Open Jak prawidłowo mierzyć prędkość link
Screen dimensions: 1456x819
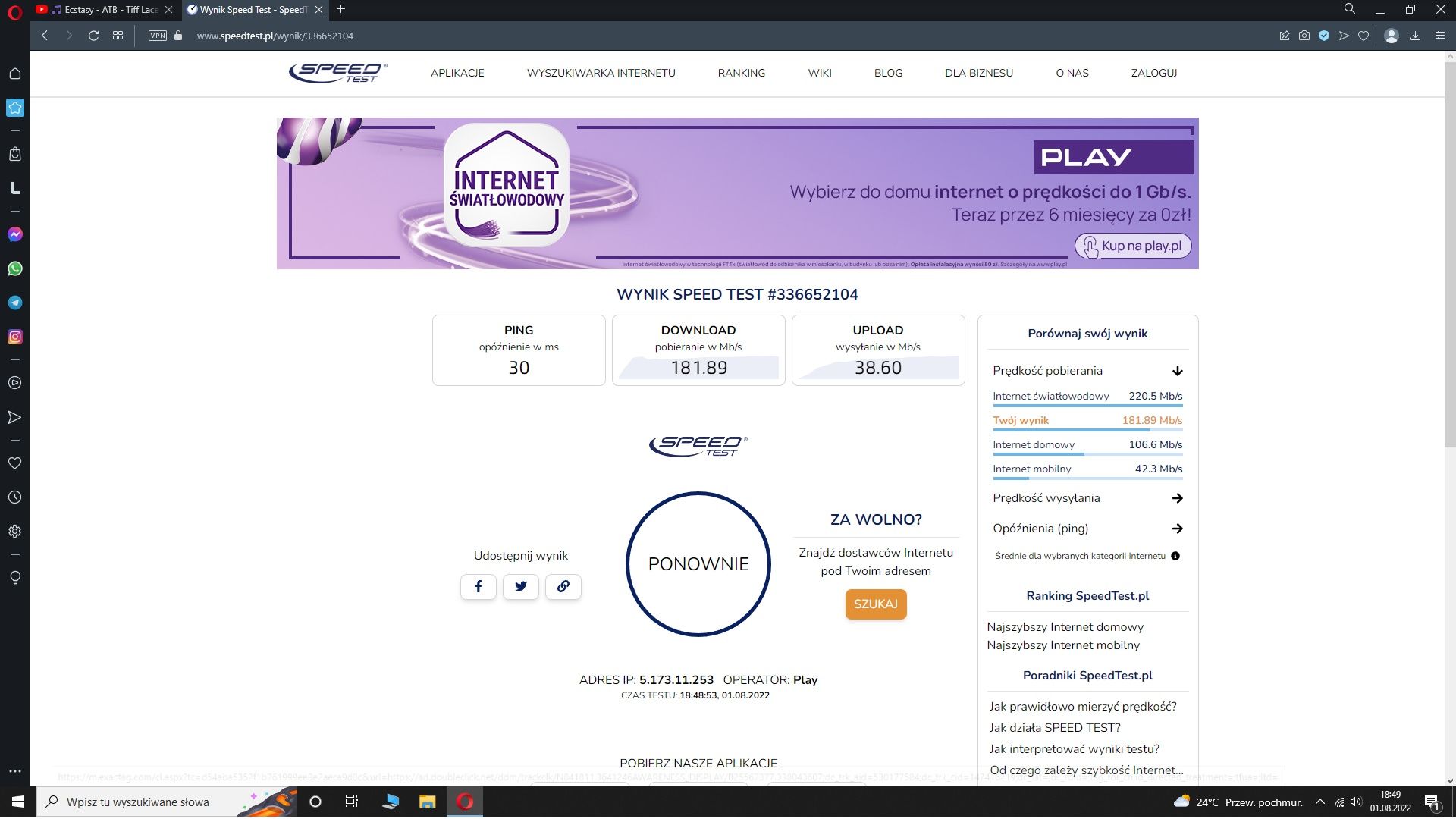click(1083, 707)
